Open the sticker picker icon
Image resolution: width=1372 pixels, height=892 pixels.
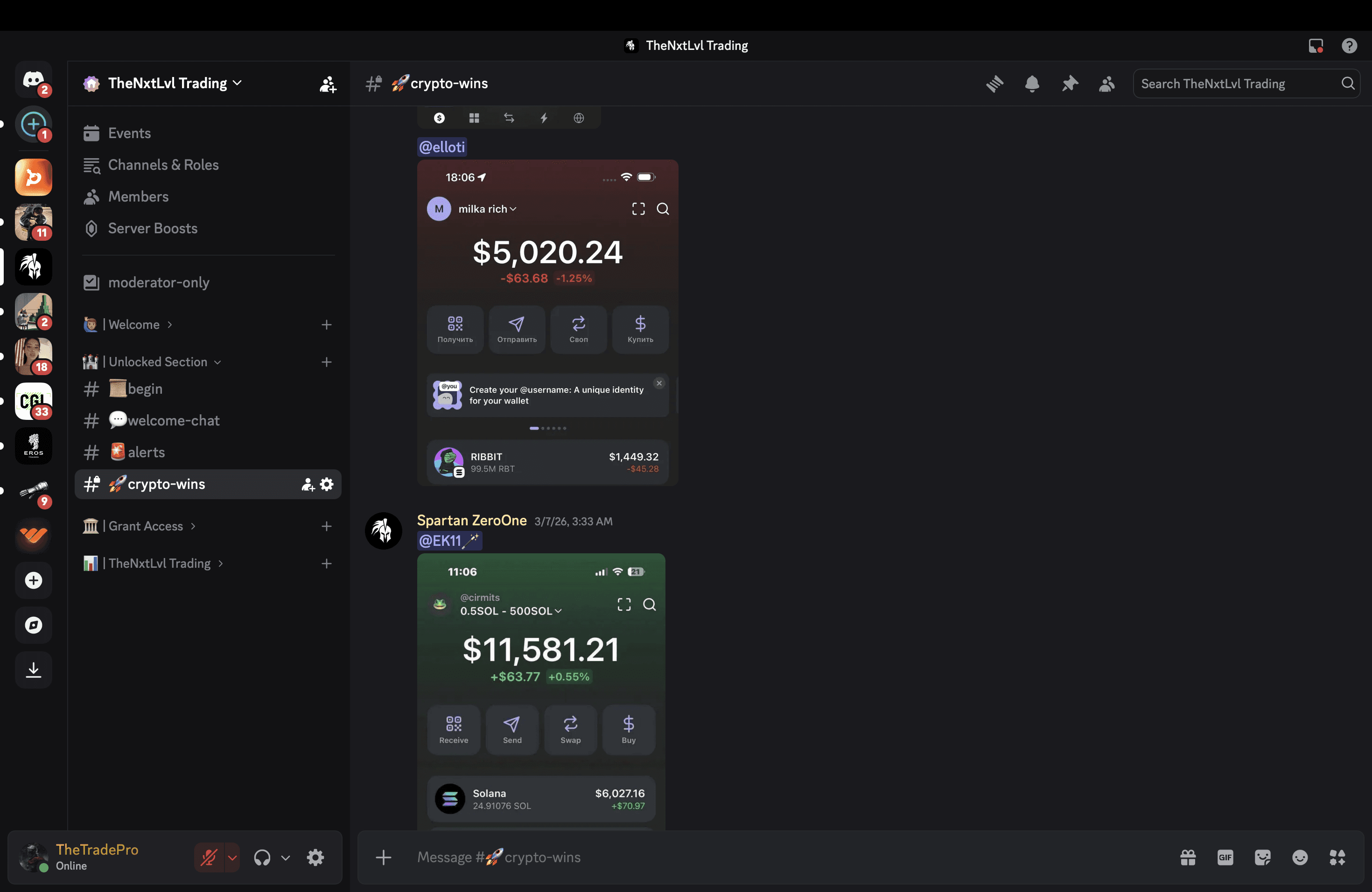(x=1262, y=857)
